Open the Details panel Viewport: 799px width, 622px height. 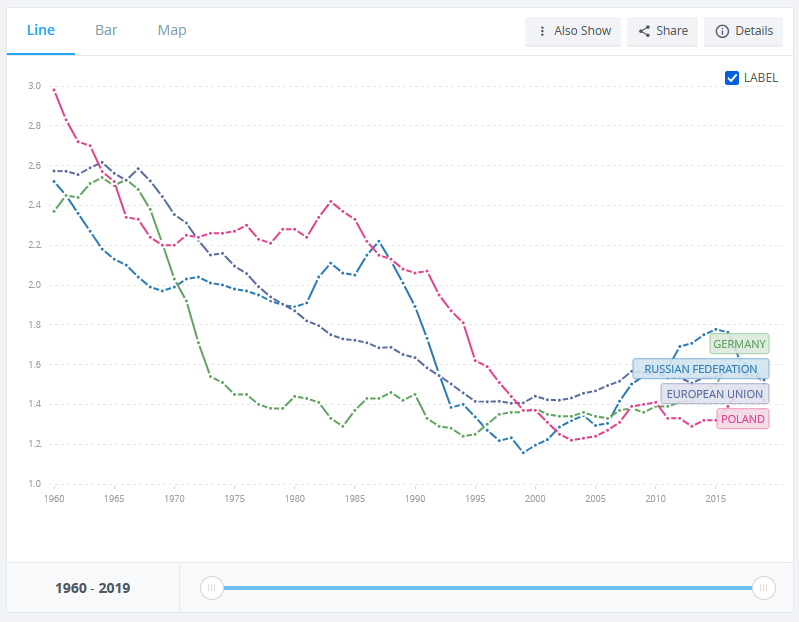tap(743, 31)
